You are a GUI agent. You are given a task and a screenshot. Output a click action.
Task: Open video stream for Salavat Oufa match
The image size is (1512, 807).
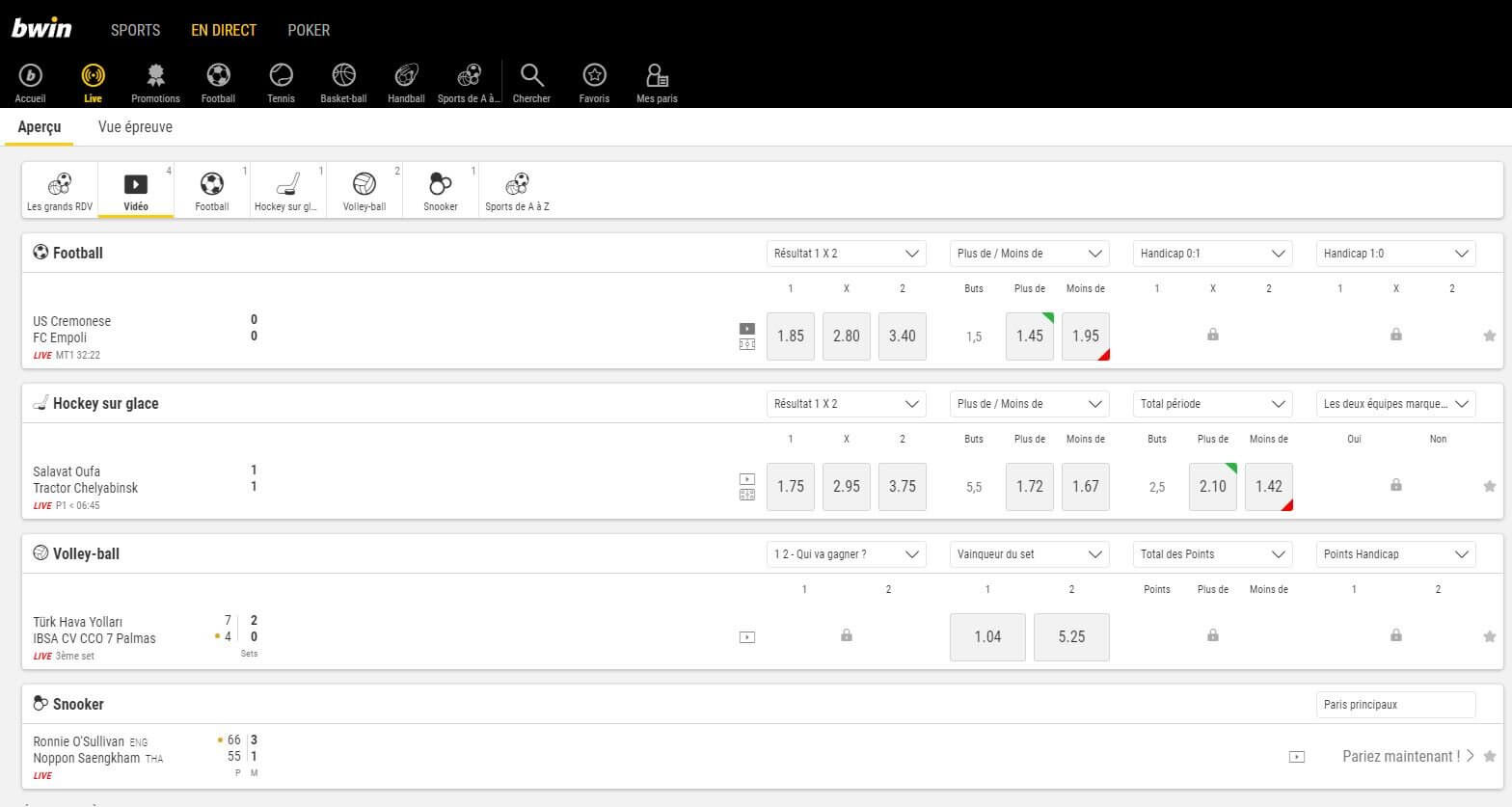point(747,479)
